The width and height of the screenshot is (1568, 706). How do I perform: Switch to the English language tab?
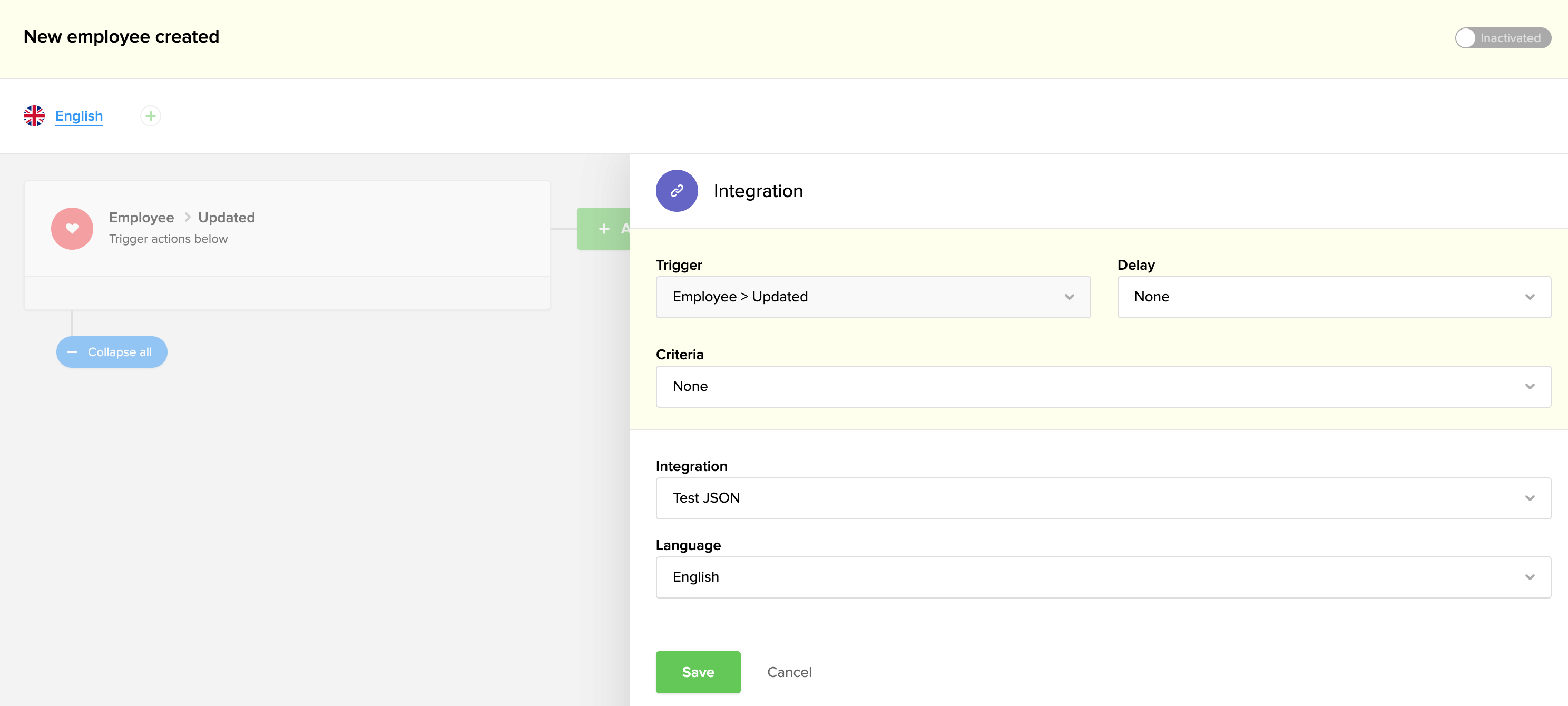pos(79,115)
